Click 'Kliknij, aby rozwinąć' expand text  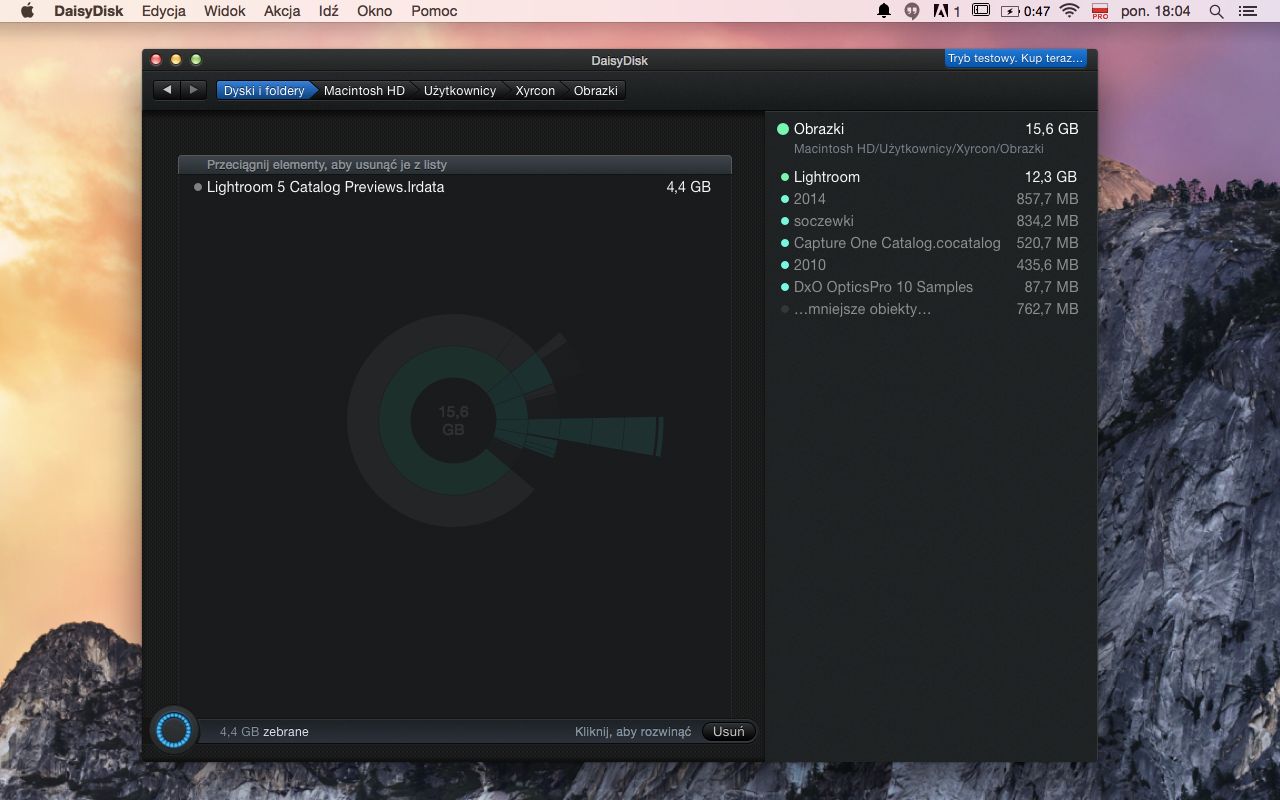(x=633, y=732)
